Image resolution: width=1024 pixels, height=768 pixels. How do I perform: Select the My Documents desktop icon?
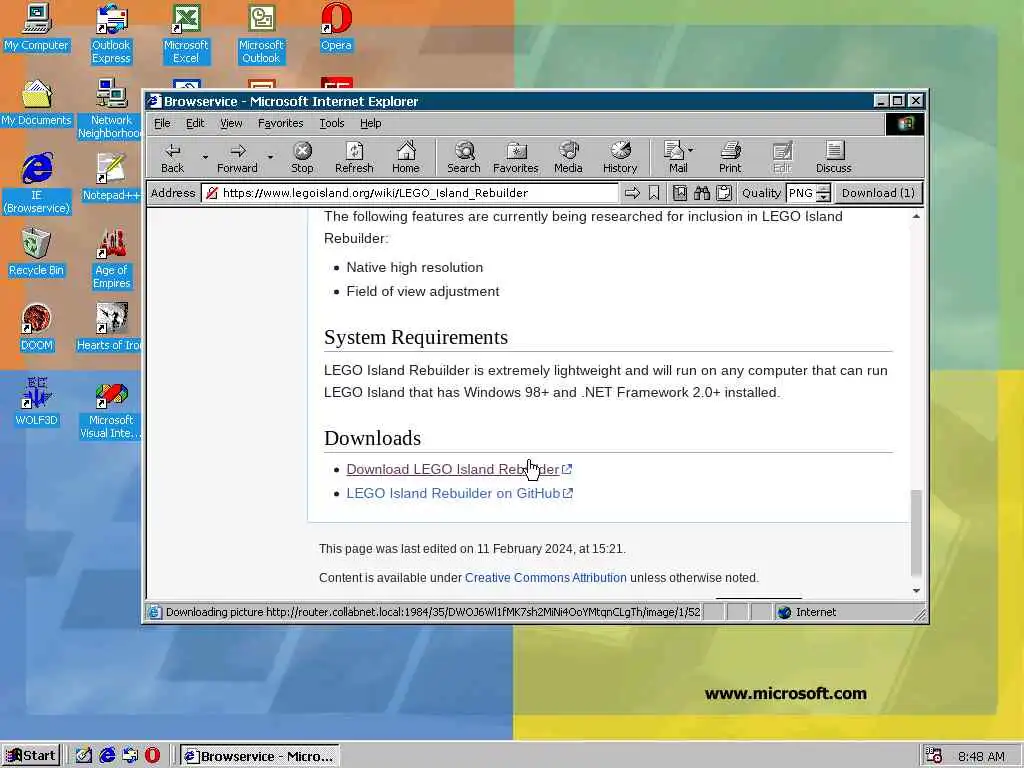pos(36,103)
